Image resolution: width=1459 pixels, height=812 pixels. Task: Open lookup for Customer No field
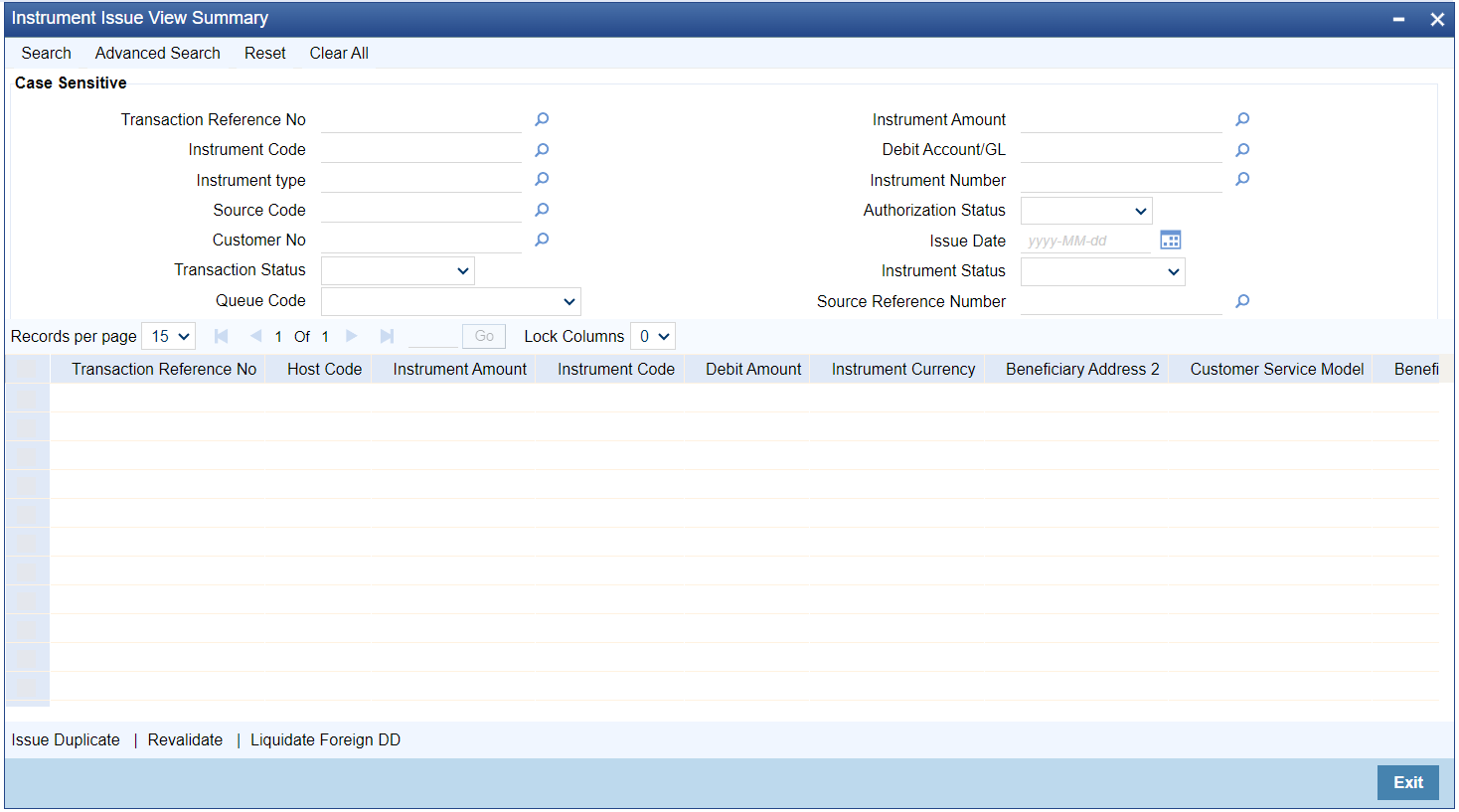click(x=542, y=240)
